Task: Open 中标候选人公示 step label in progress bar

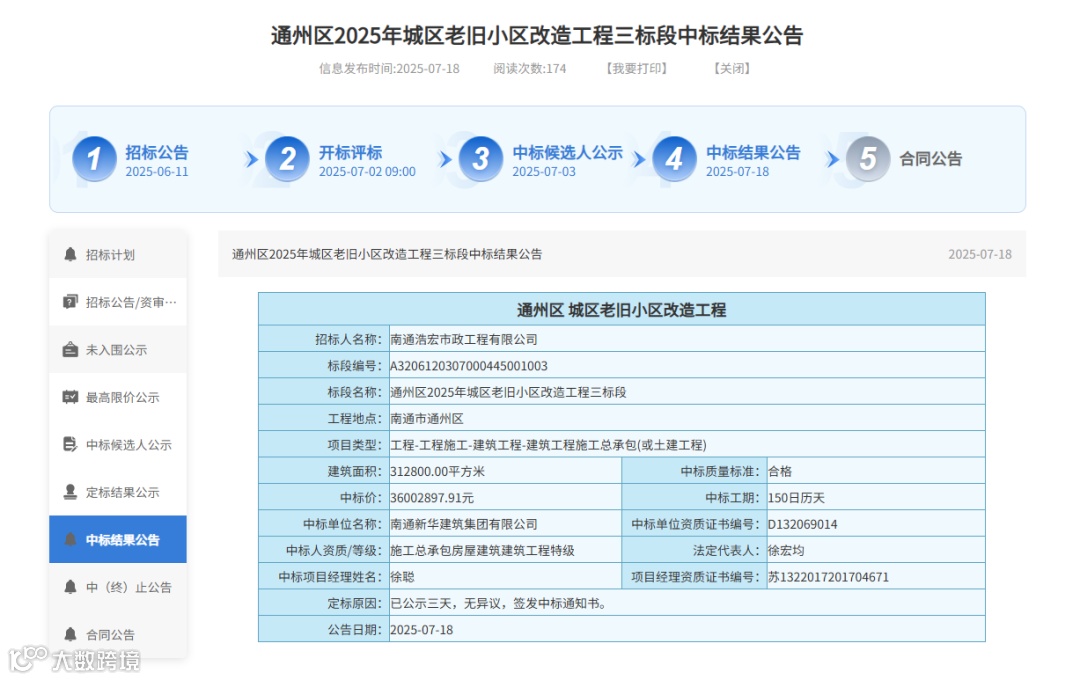Action: click(x=568, y=152)
